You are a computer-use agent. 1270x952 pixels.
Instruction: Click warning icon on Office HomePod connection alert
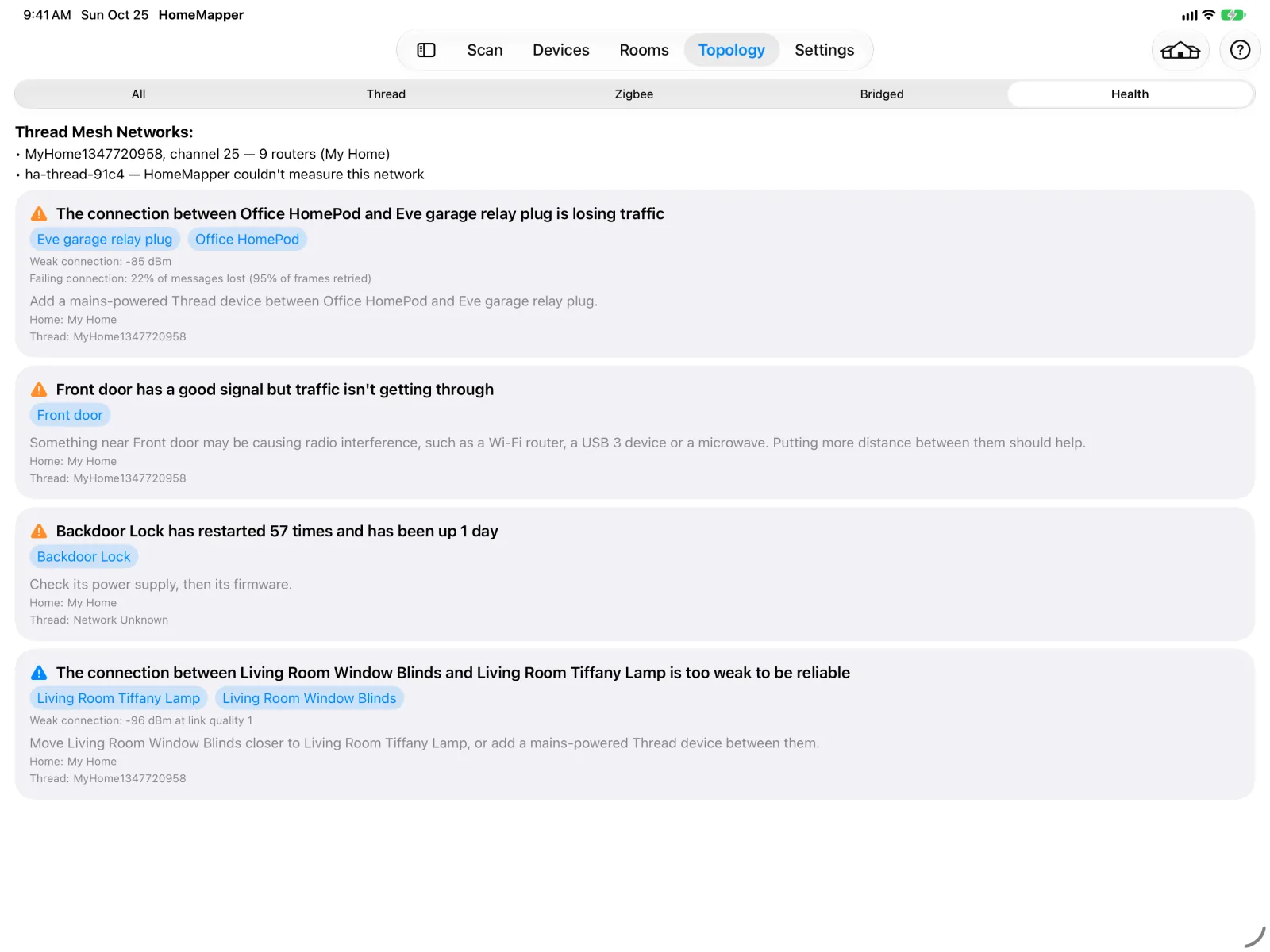click(39, 213)
